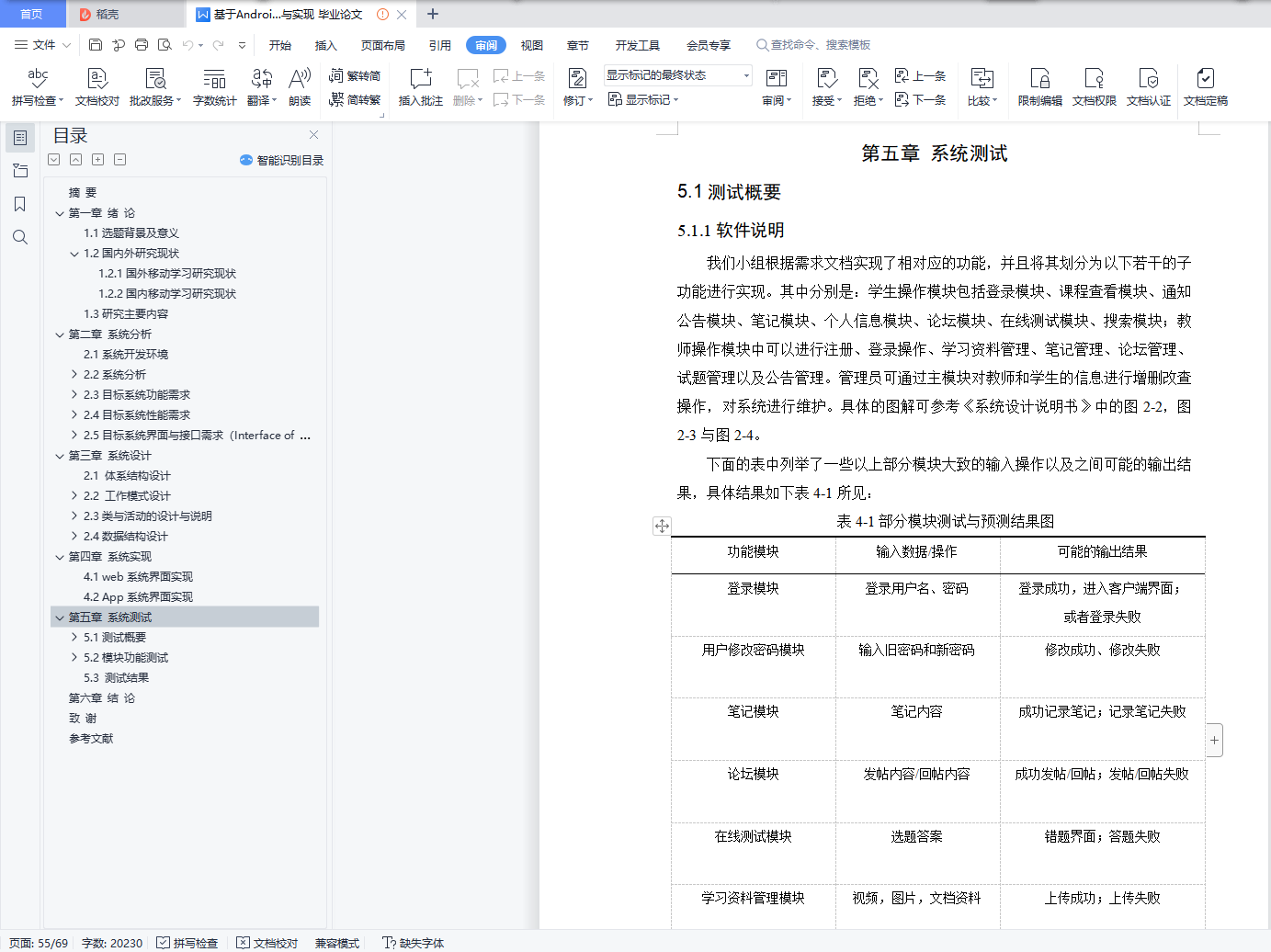Viewport: 1271px width, 952px height.
Task: Switch to the 视图 ribbon tab
Action: pos(532,45)
